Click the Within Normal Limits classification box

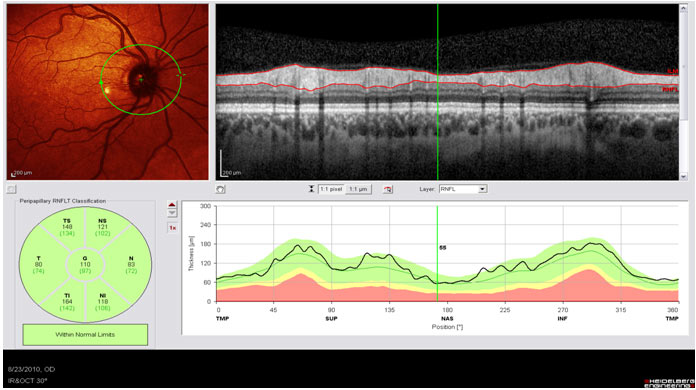(x=85, y=335)
